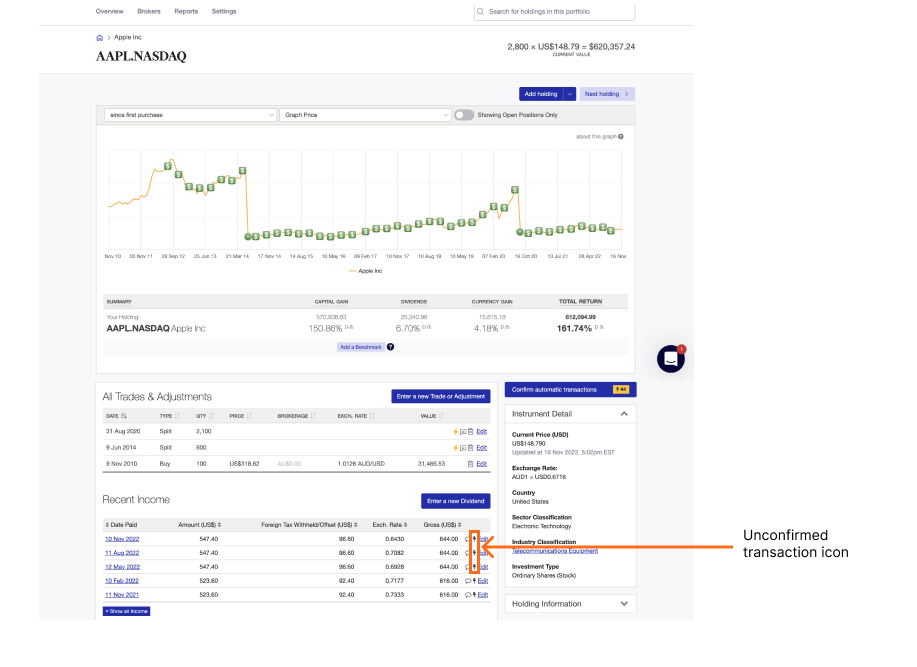Click the unconfirmed icon on 11 Nov 2021 dividend
The width and height of the screenshot is (917, 667).
(x=474, y=595)
